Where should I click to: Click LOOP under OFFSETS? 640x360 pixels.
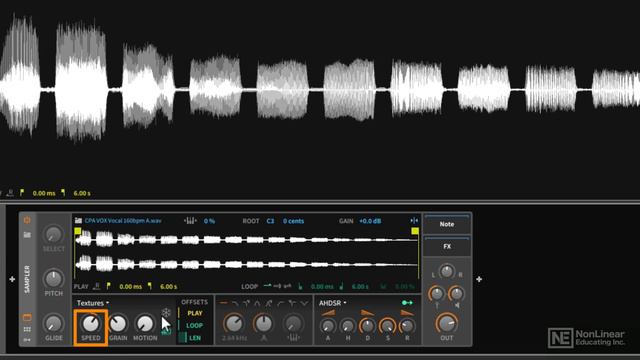[x=194, y=325]
